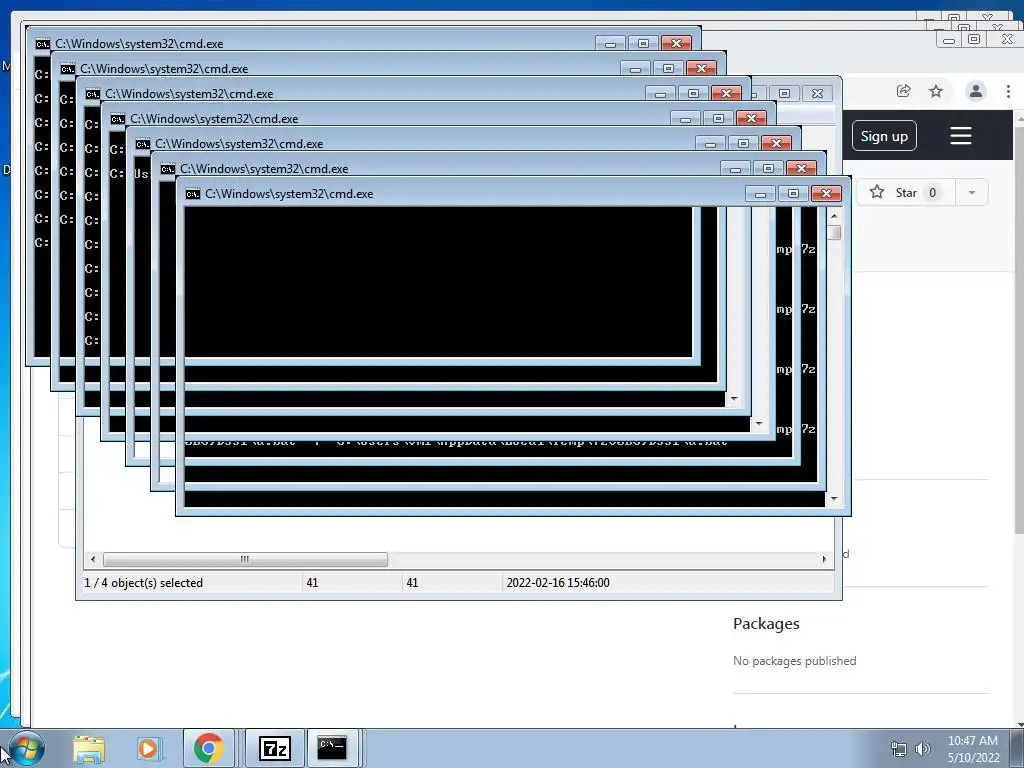
Task: Open Windows Explorer from the taskbar
Action: tap(89, 748)
